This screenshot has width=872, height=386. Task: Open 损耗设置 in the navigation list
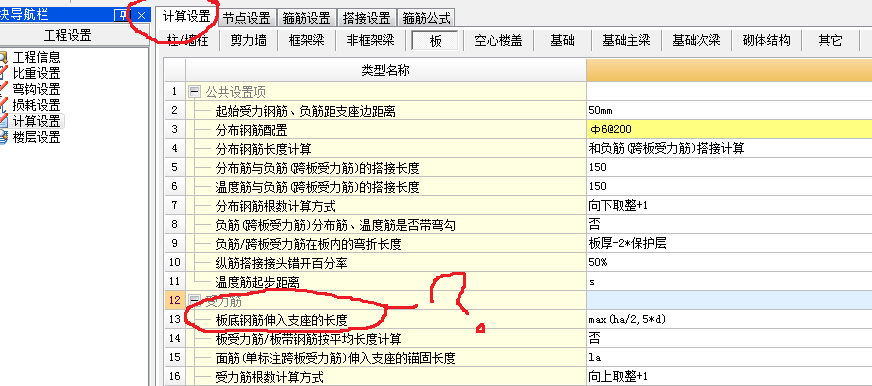click(x=36, y=105)
